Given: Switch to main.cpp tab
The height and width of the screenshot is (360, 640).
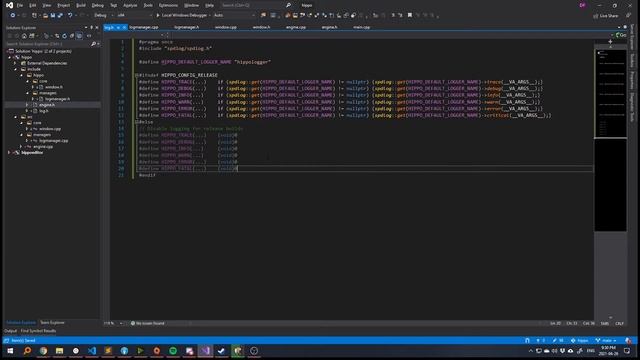Looking at the screenshot, I should click(362, 27).
